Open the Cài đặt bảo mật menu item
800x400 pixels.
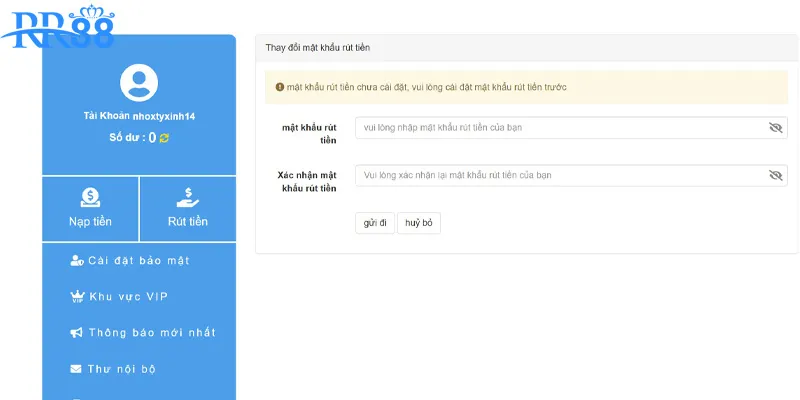(x=138, y=260)
